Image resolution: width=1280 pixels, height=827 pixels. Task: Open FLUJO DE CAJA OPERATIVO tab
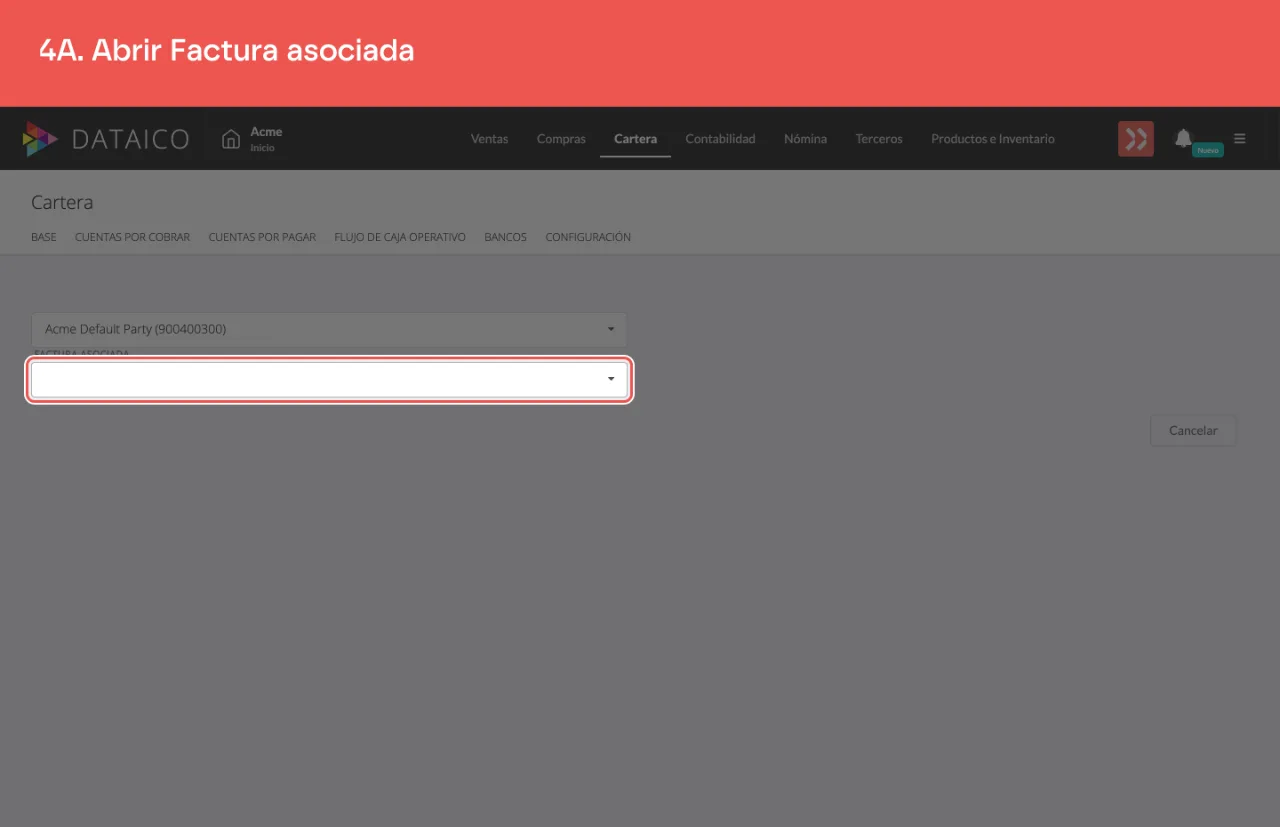[x=400, y=237]
